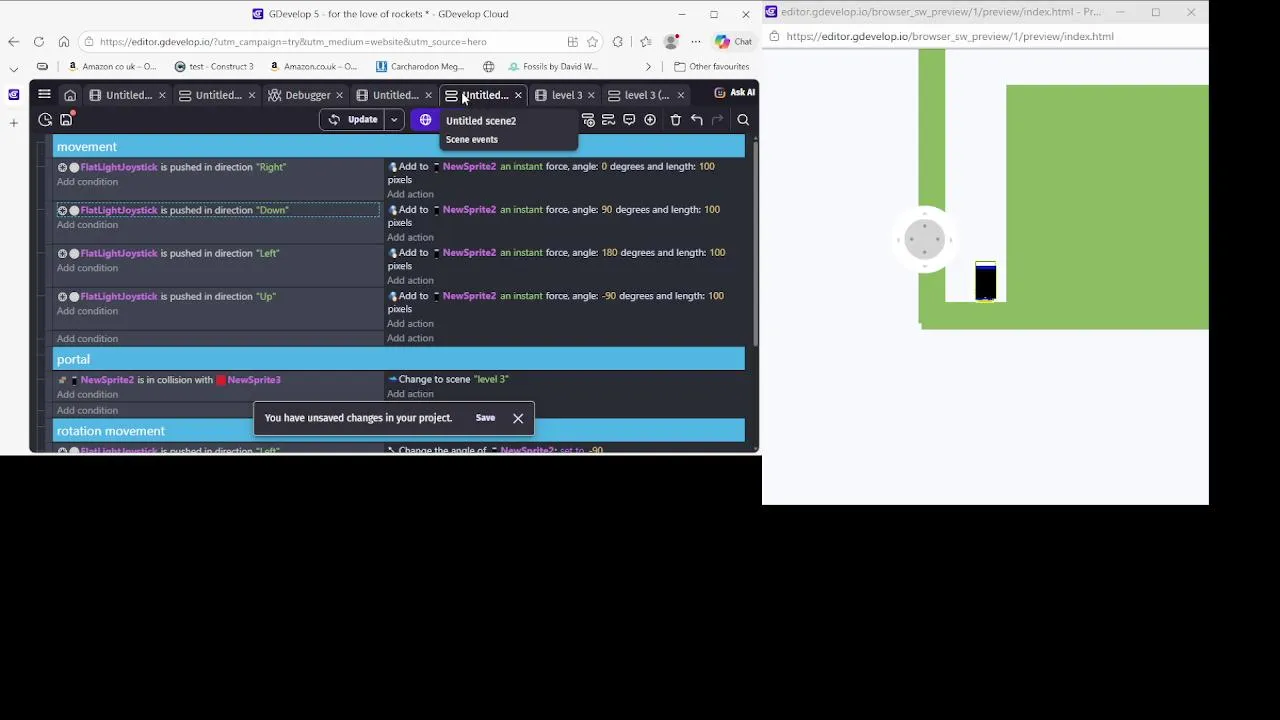This screenshot has width=1280, height=720.
Task: Collapse the rotation movement group header
Action: [x=399, y=431]
